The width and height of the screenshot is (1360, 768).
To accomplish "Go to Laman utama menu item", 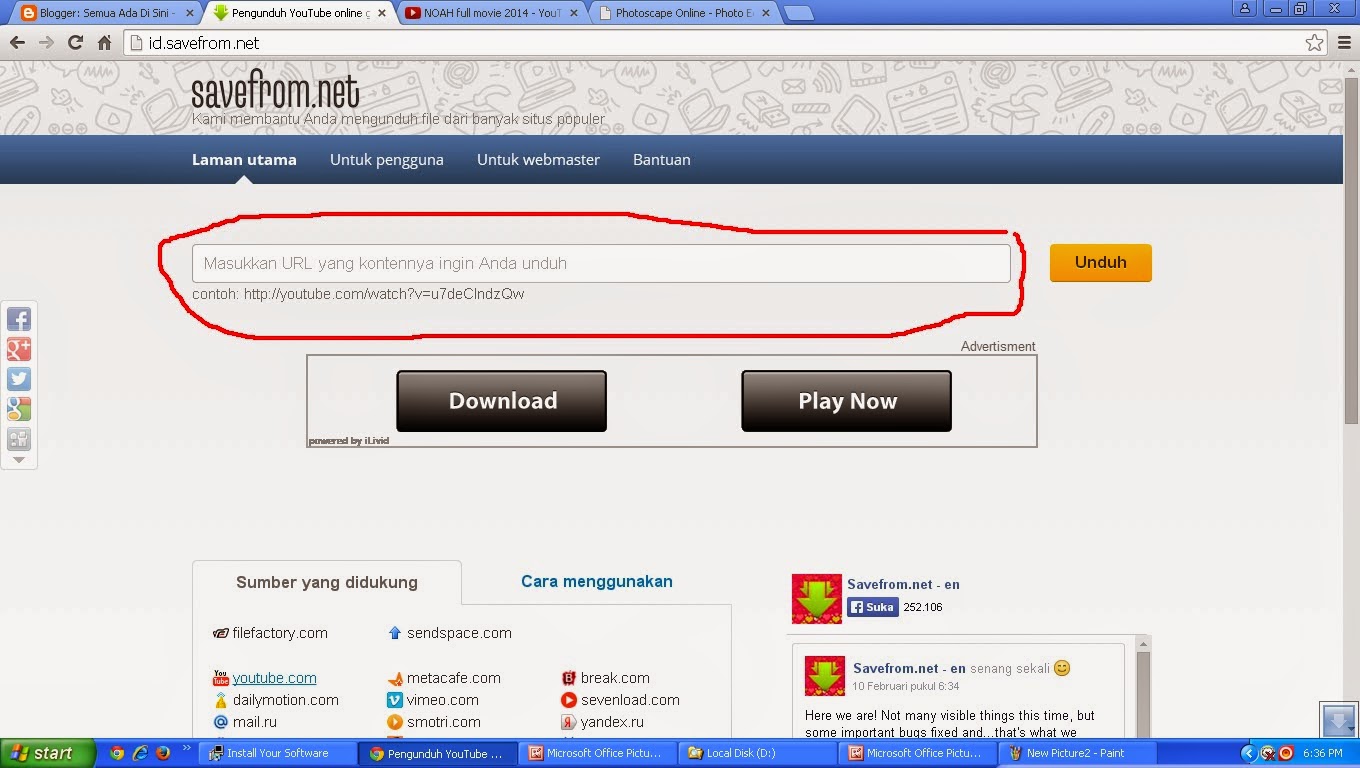I will click(244, 159).
